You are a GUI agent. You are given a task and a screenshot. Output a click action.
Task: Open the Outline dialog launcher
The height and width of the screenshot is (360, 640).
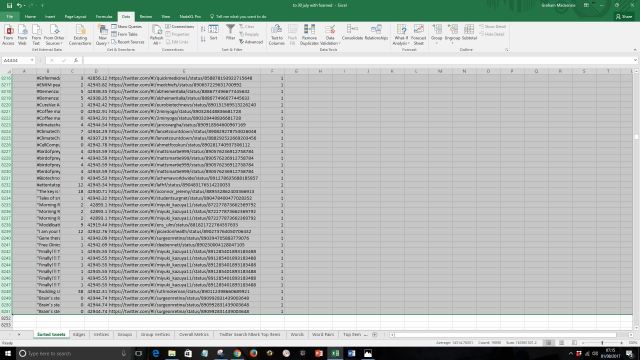[x=507, y=50]
